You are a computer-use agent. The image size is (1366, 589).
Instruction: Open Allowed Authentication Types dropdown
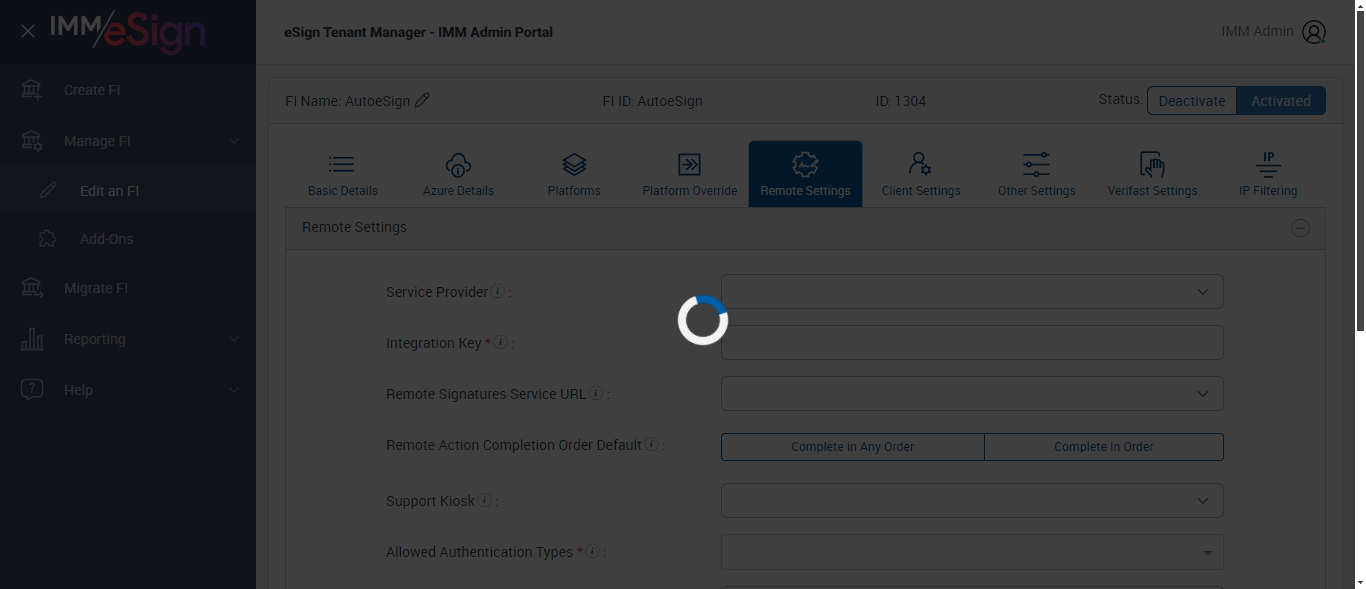[972, 552]
